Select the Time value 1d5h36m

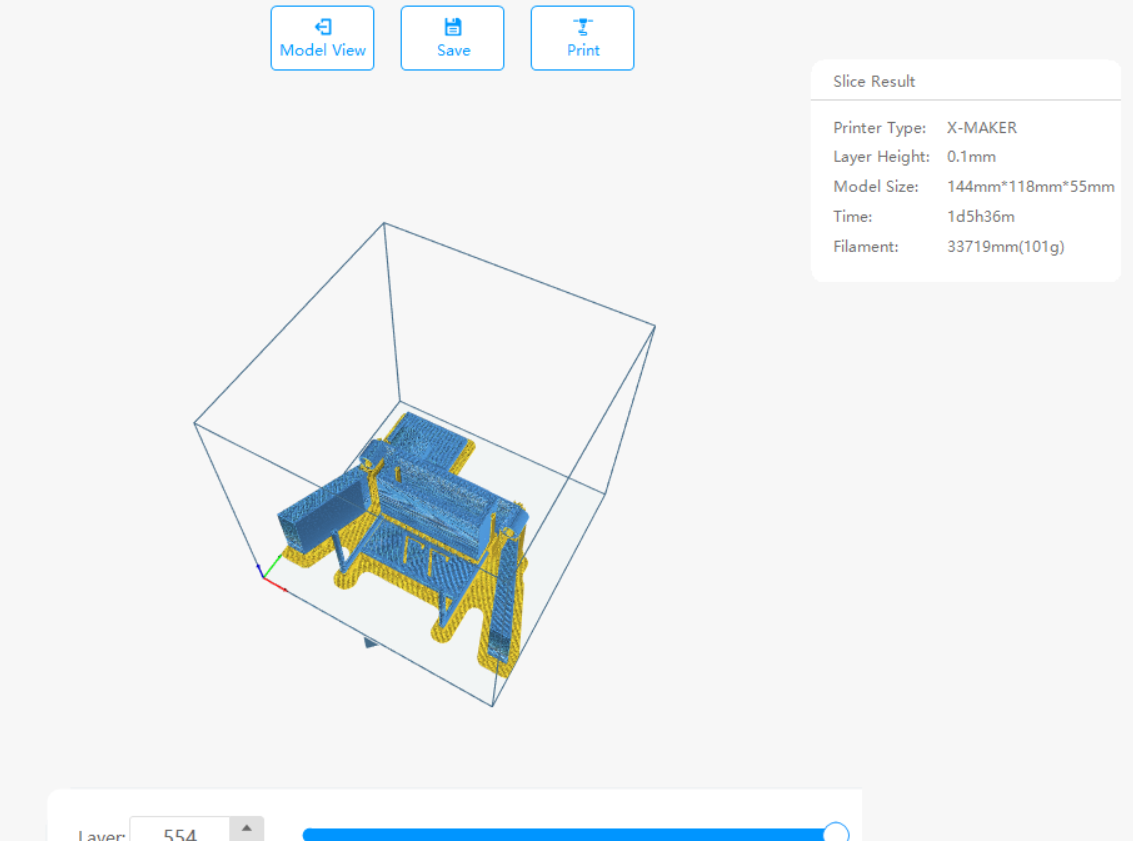[981, 217]
